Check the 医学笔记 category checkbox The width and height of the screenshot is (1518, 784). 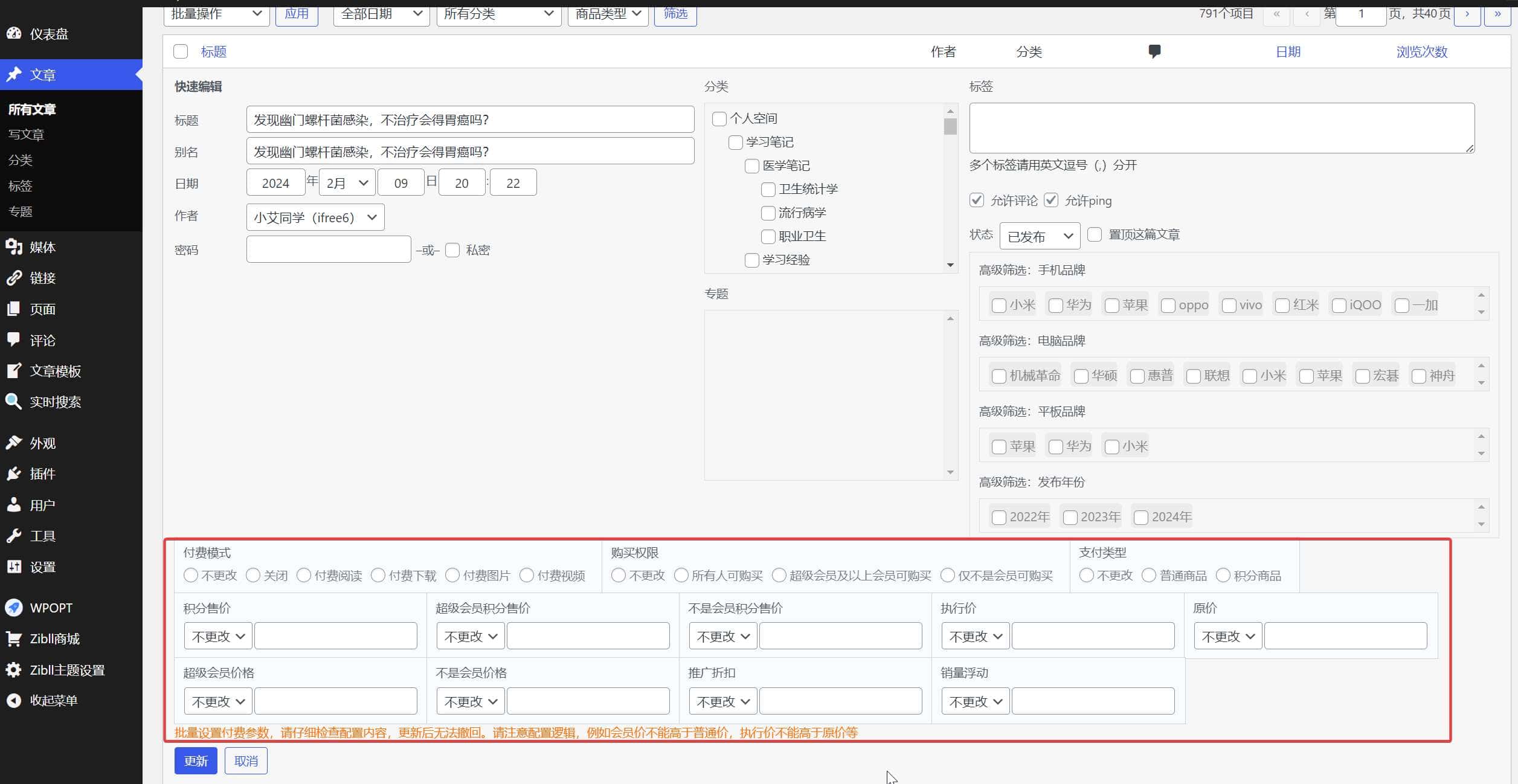(751, 165)
